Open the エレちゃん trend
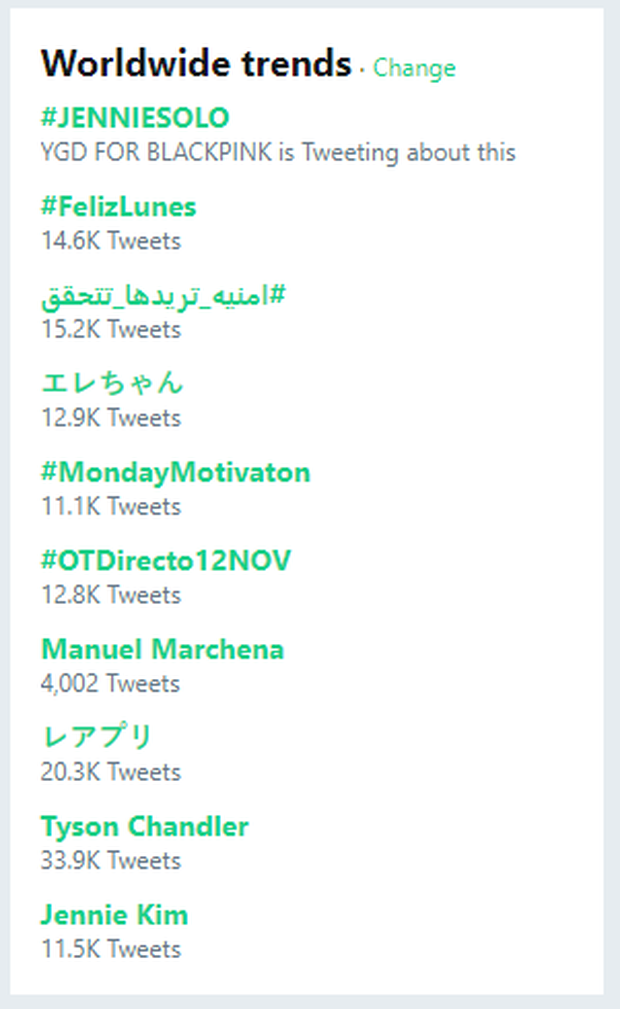Screen dimensions: 620x1009 [x=112, y=383]
